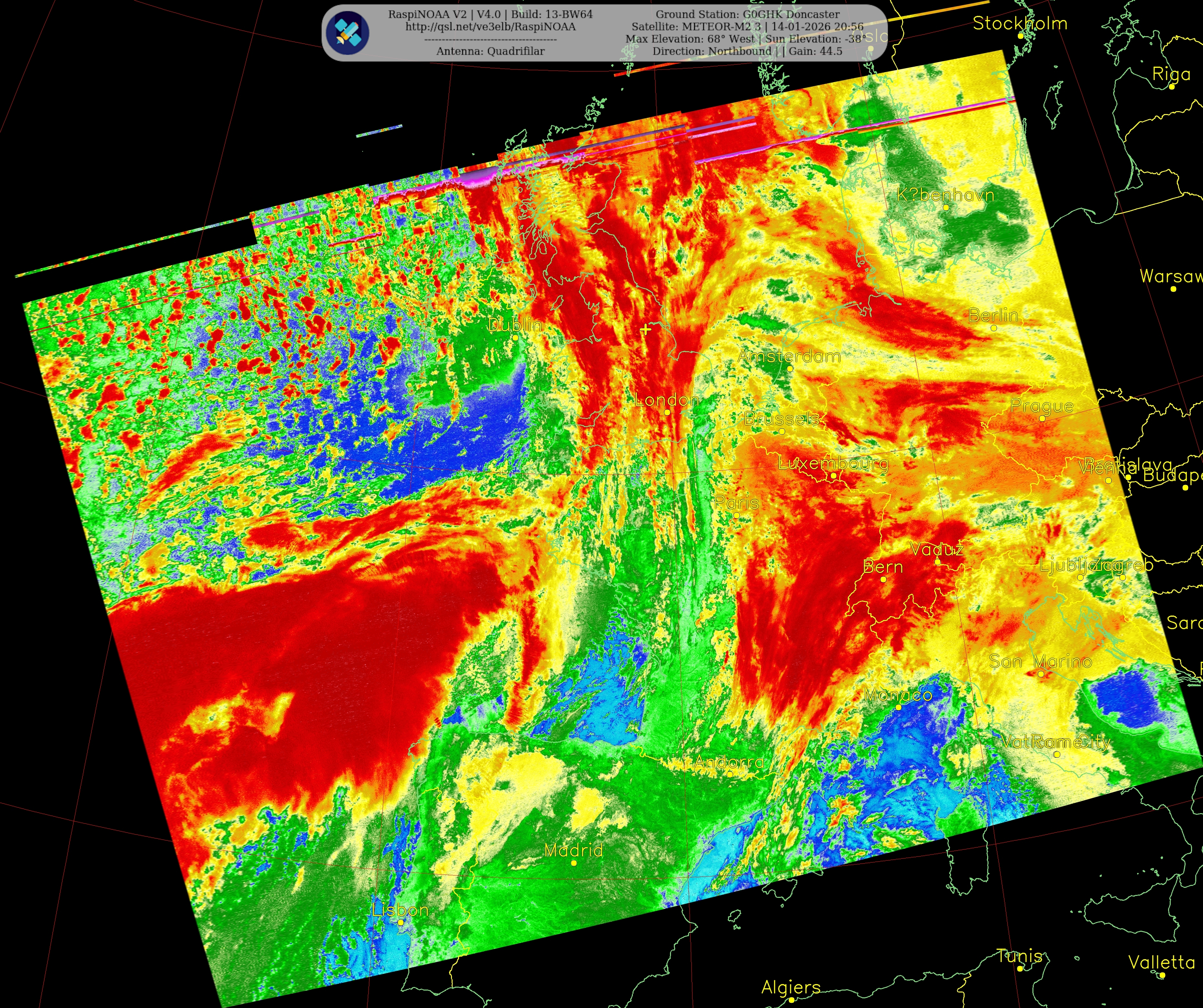Click the Algiers label at bottom
Viewport: 1203px width, 1008px height.
[790, 987]
